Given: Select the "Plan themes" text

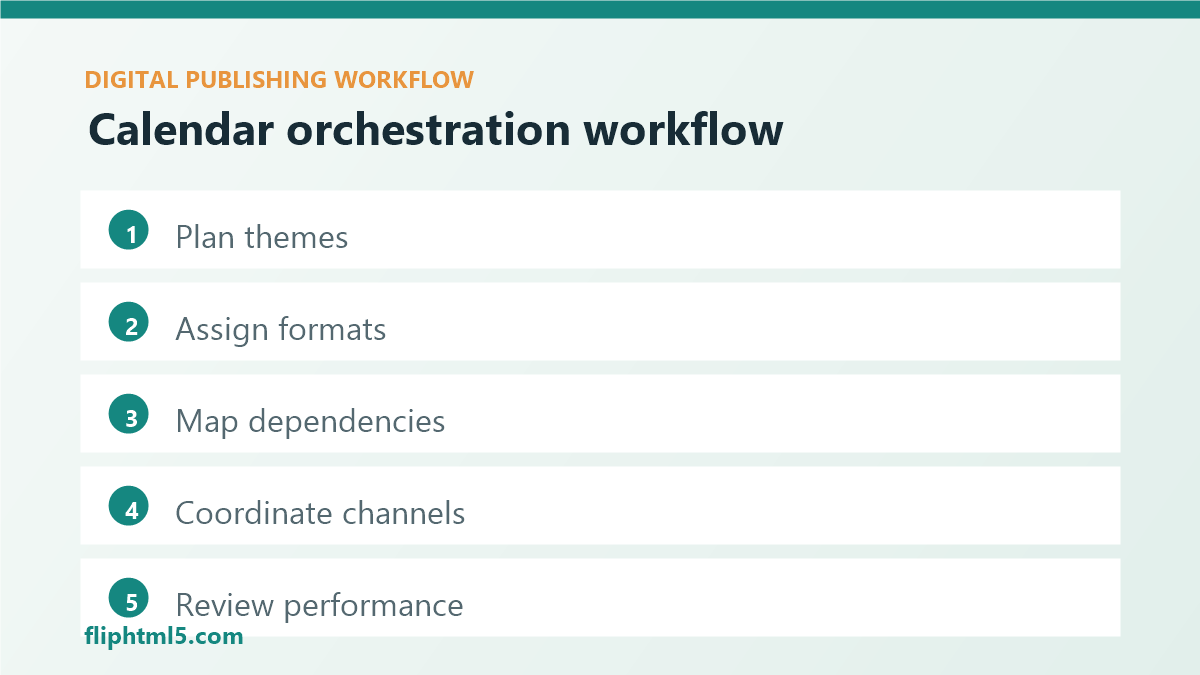Looking at the screenshot, I should point(262,237).
